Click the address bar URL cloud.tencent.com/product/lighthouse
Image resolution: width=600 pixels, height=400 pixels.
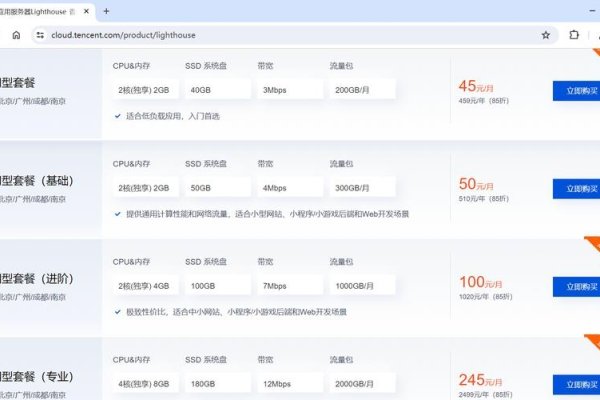123,35
